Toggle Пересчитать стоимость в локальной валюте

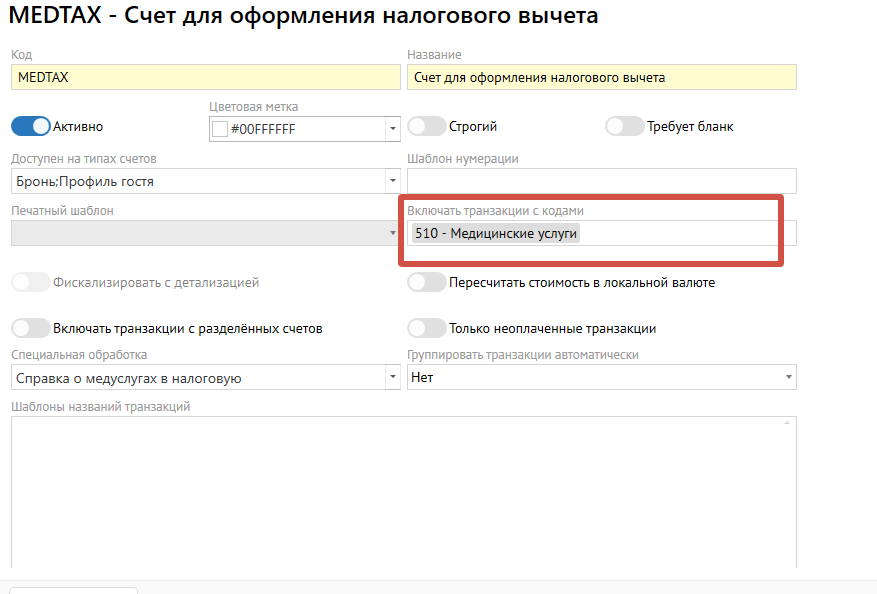pyautogui.click(x=427, y=283)
